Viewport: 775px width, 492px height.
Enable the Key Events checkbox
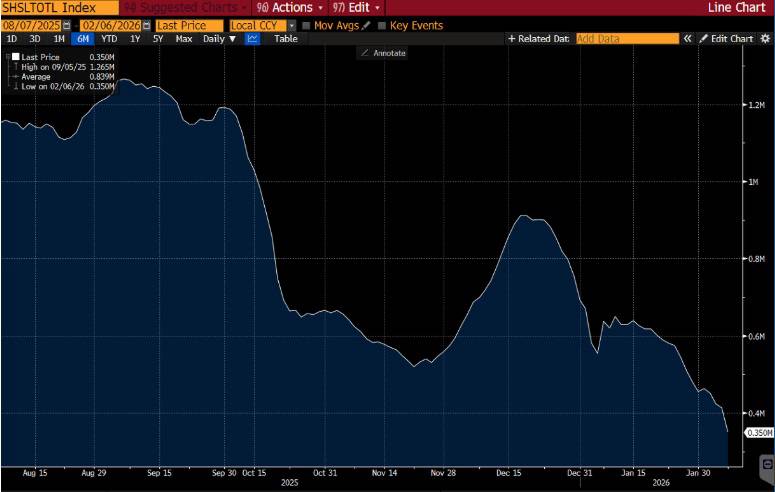click(382, 26)
